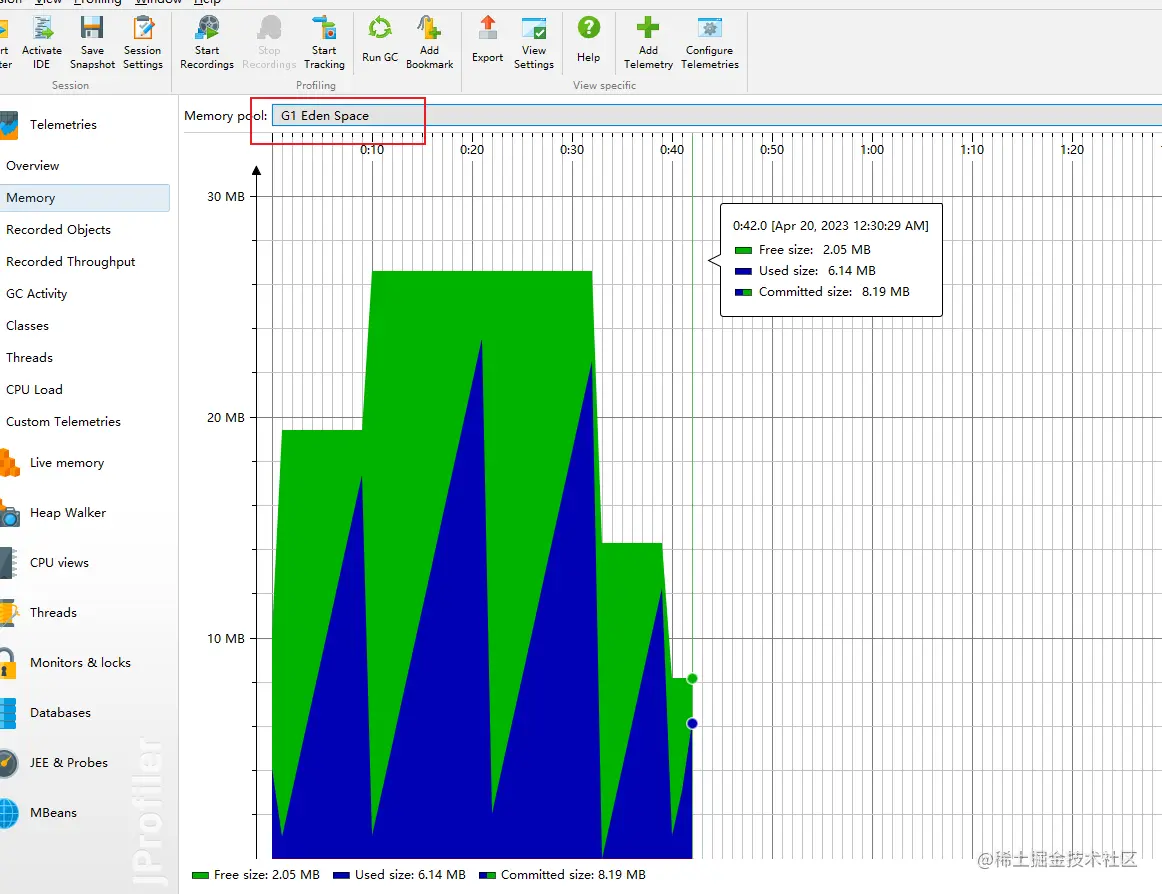The height and width of the screenshot is (894, 1162).
Task: Open the JEE & Probes section
Action: pos(69,763)
